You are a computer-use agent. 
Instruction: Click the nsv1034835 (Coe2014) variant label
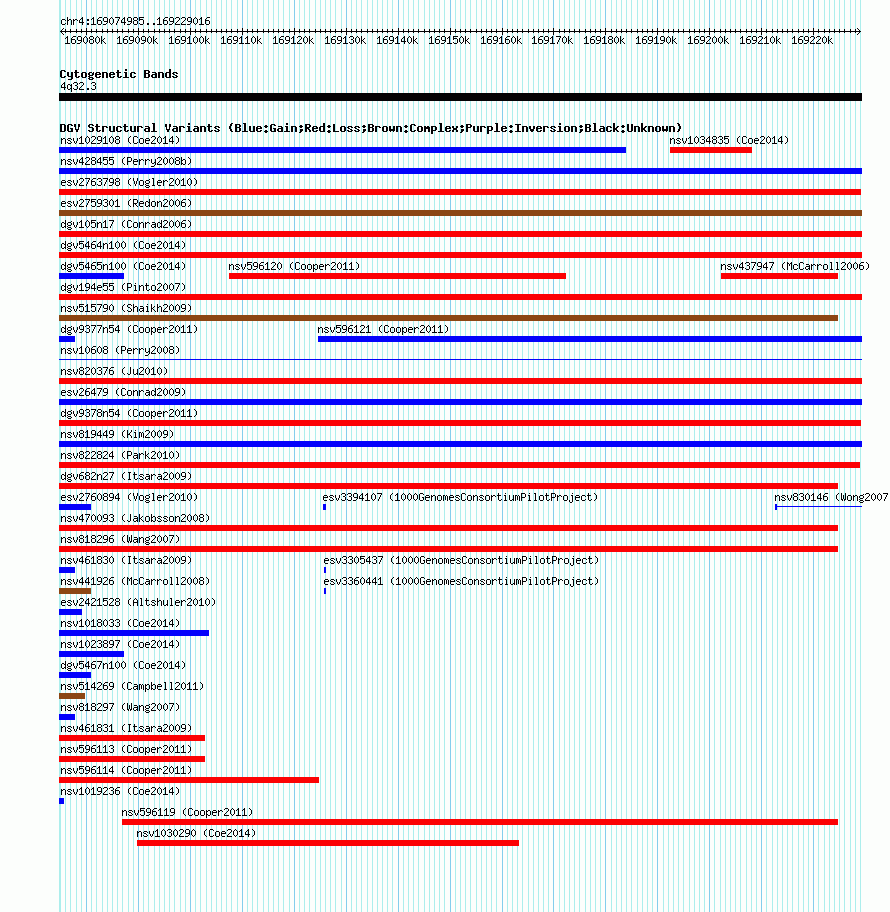pyautogui.click(x=729, y=140)
